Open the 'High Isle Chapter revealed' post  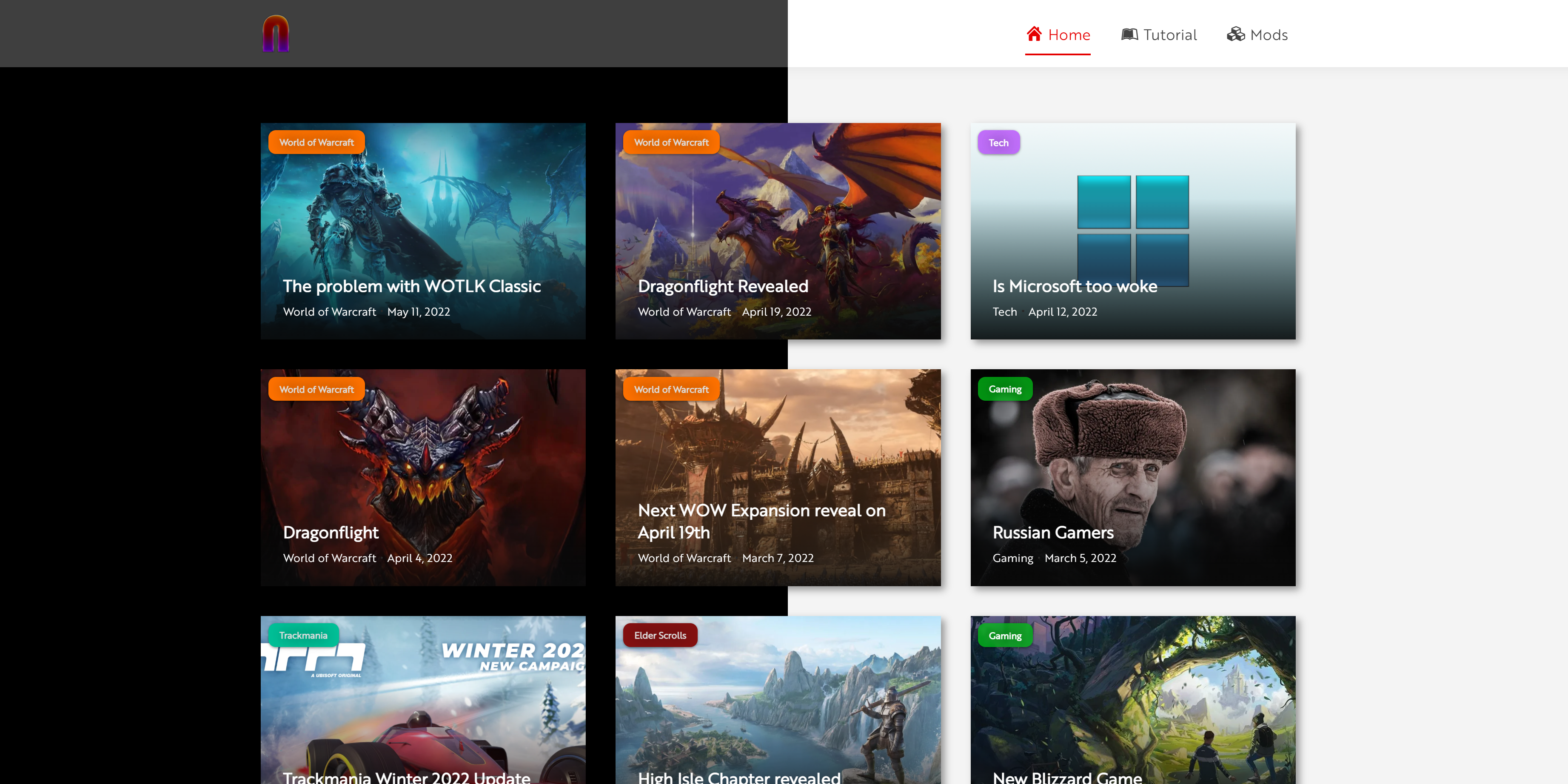click(x=738, y=777)
